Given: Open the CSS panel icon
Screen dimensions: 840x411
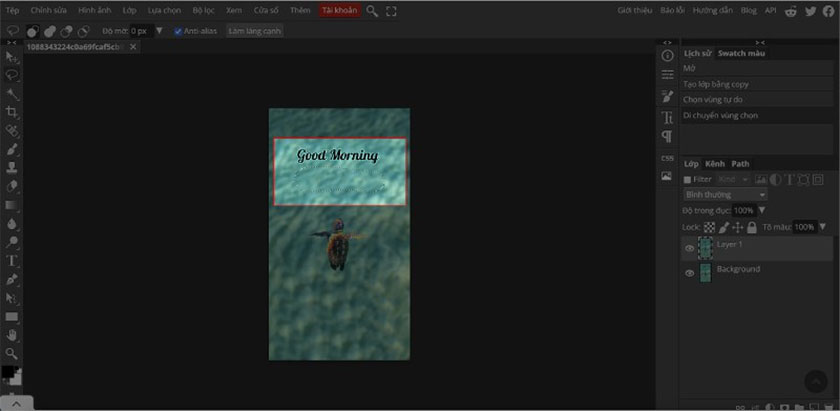Looking at the screenshot, I should (667, 158).
